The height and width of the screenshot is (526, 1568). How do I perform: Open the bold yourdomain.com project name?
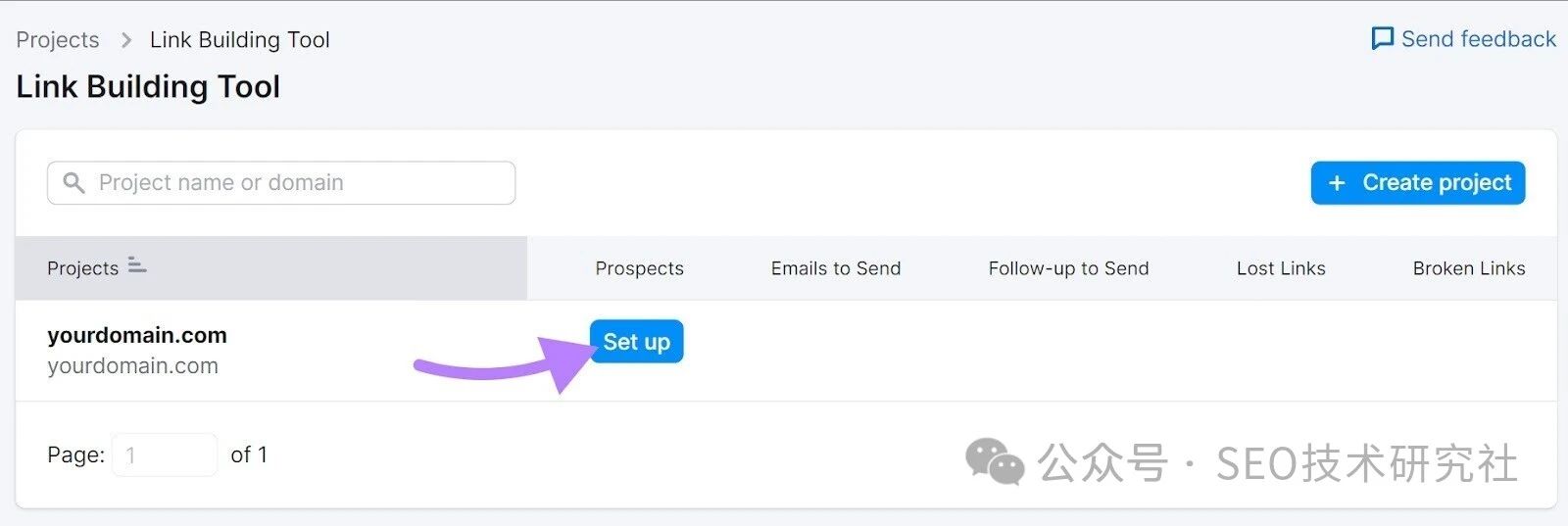pos(137,335)
